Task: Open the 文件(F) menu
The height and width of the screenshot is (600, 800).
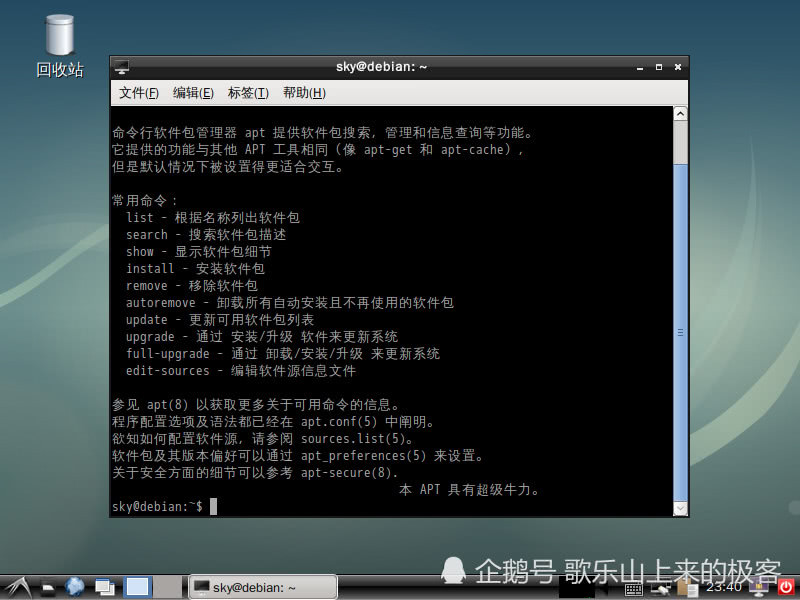Action: pyautogui.click(x=139, y=93)
